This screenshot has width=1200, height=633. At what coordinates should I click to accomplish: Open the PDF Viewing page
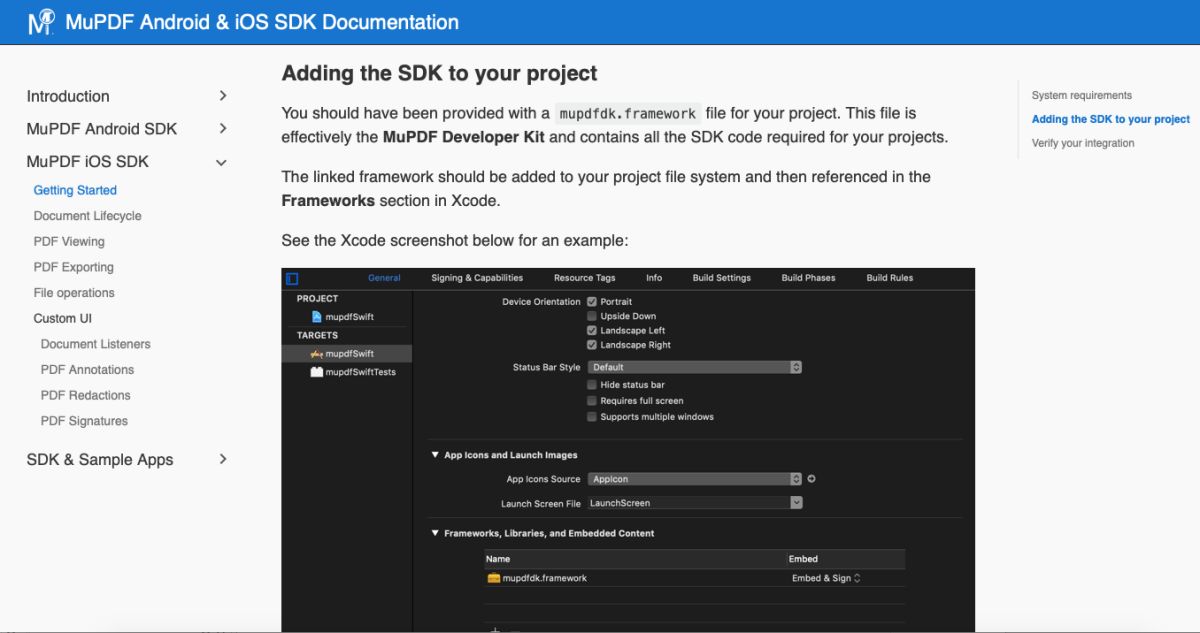point(69,242)
